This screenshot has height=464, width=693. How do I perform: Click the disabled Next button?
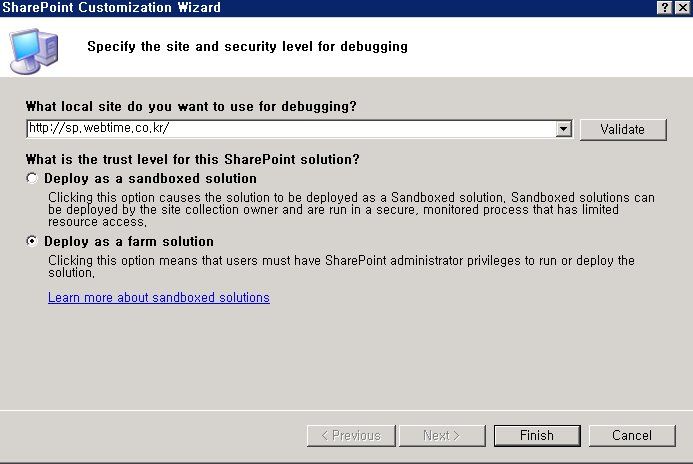(442, 436)
